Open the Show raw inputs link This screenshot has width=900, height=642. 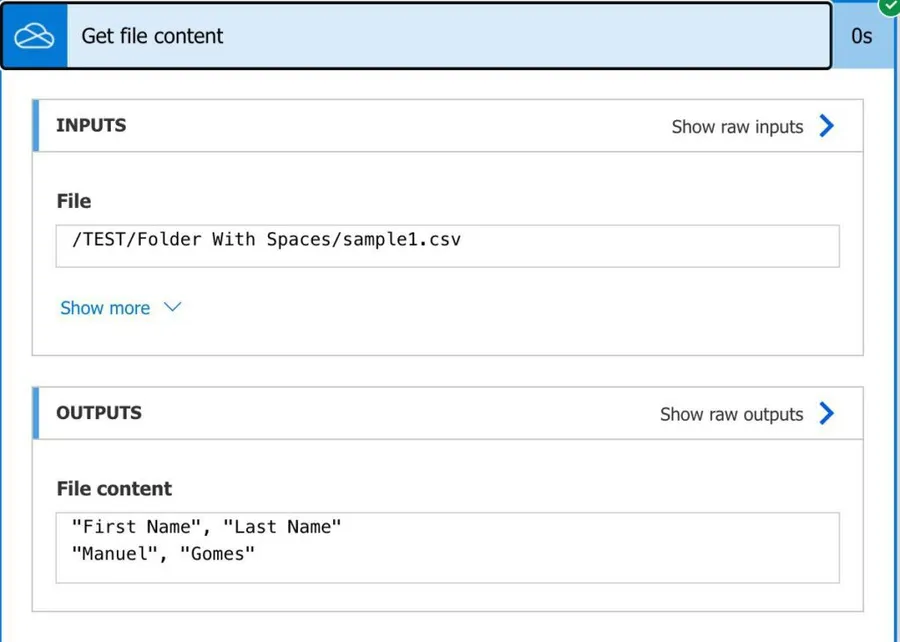(737, 127)
